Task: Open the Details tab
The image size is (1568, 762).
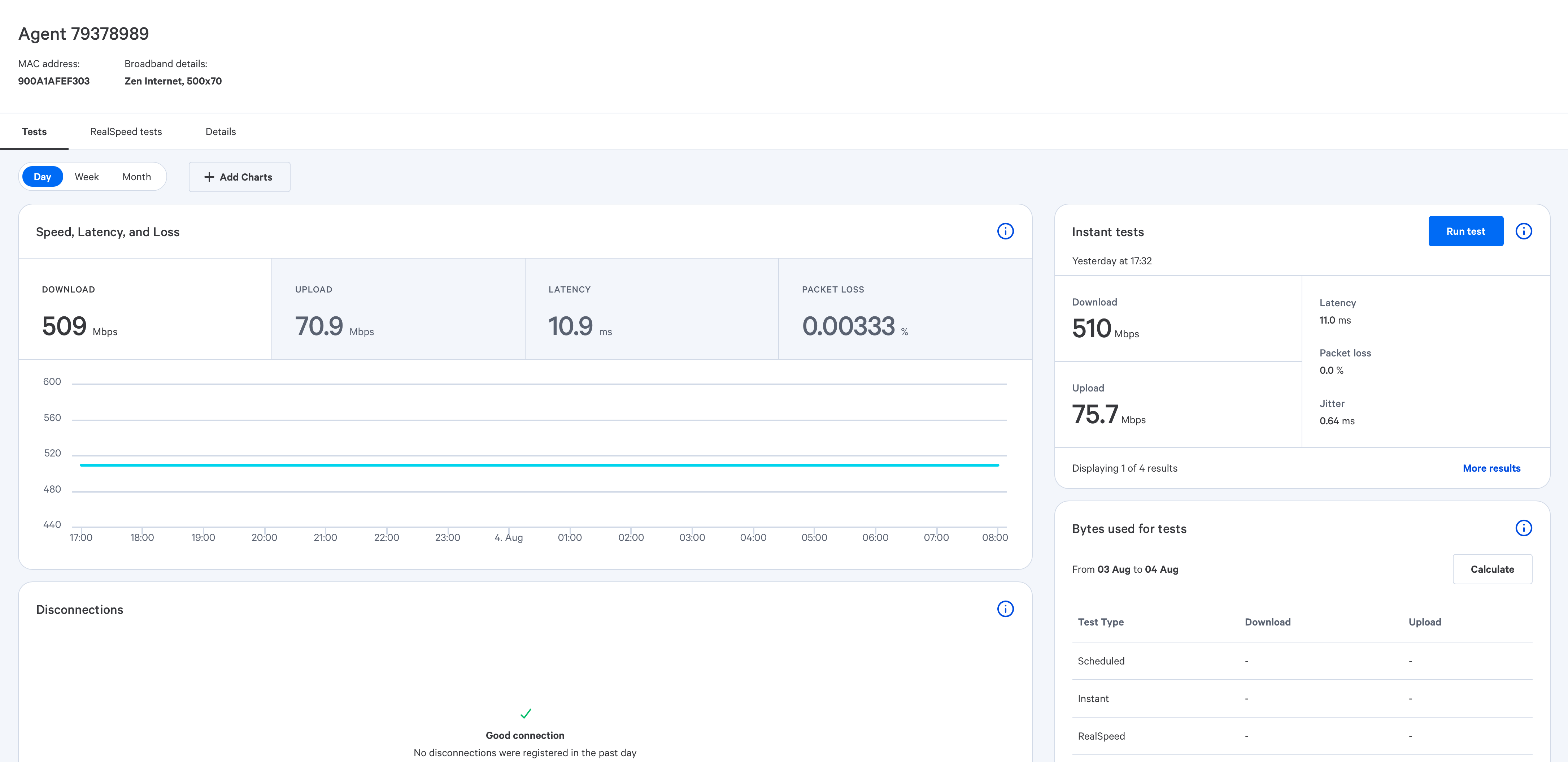Action: click(x=220, y=131)
